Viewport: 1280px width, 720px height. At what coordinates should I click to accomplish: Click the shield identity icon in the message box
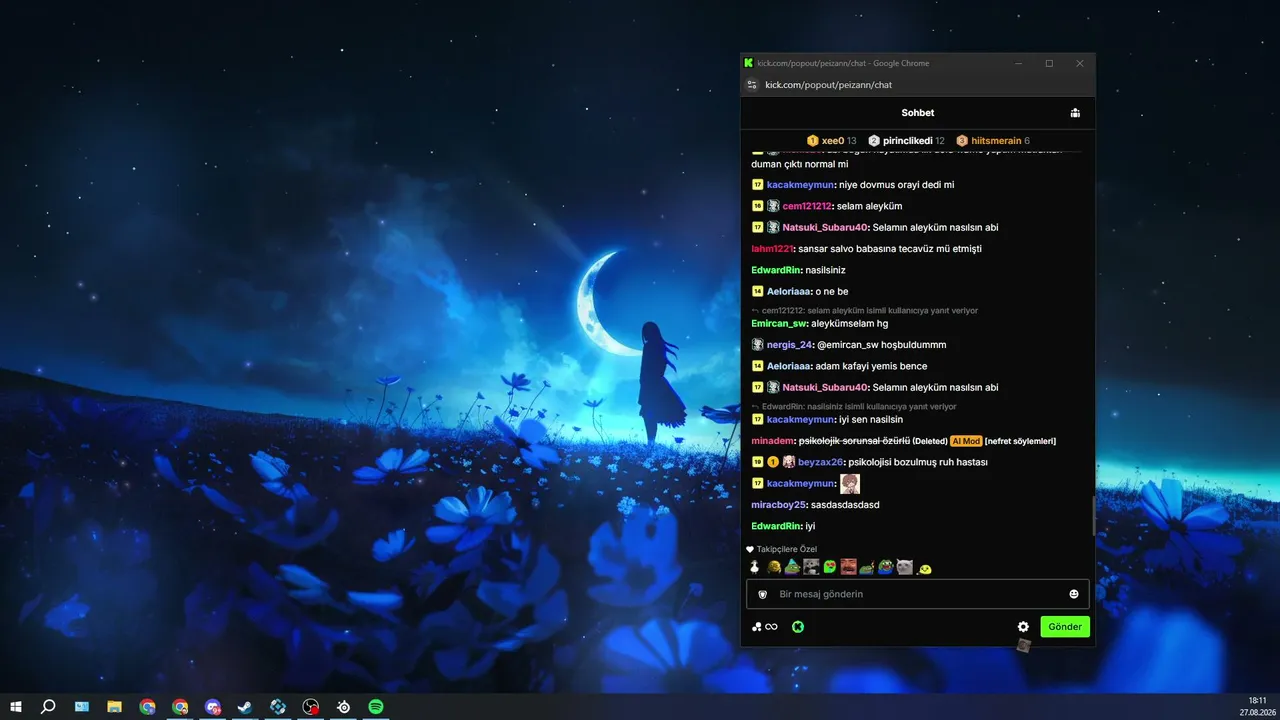tap(762, 594)
